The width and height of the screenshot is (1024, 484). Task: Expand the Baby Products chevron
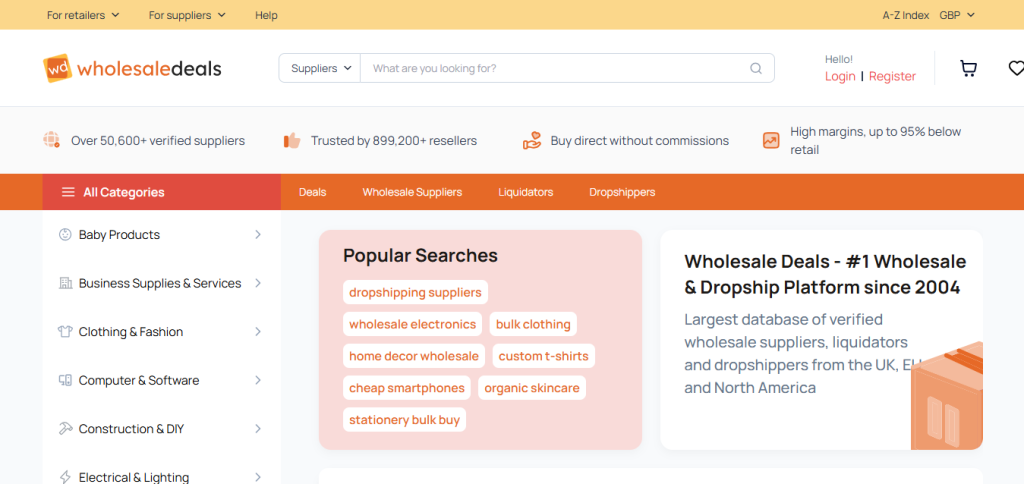click(x=258, y=234)
